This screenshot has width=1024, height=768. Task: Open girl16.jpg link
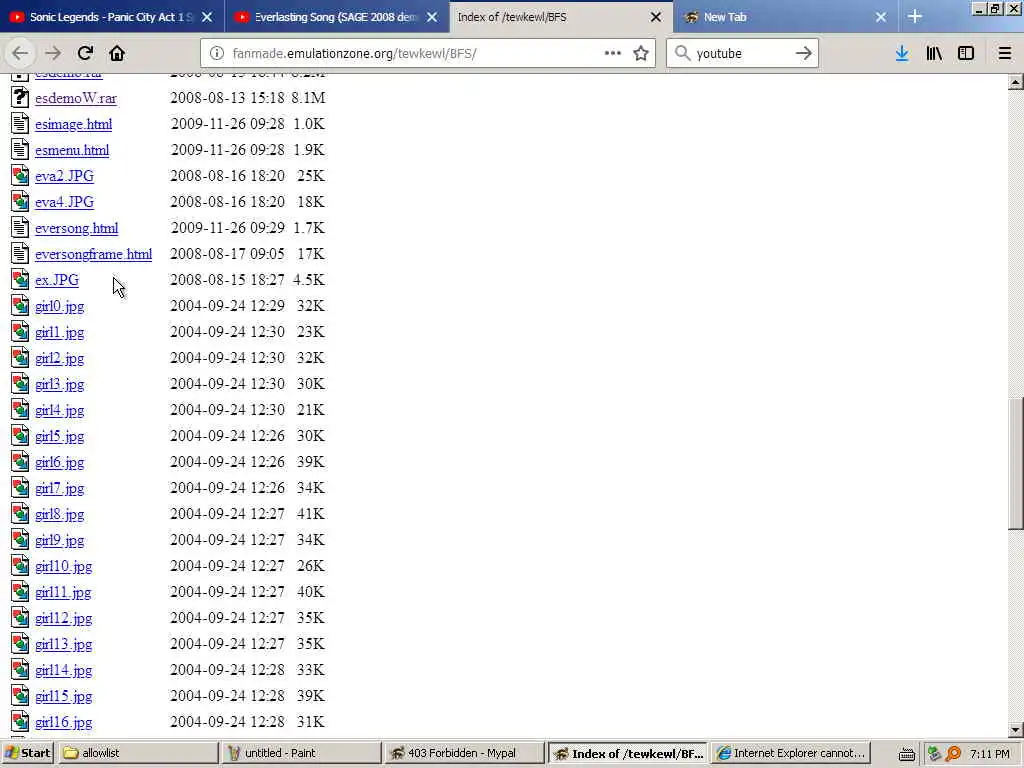coord(63,722)
